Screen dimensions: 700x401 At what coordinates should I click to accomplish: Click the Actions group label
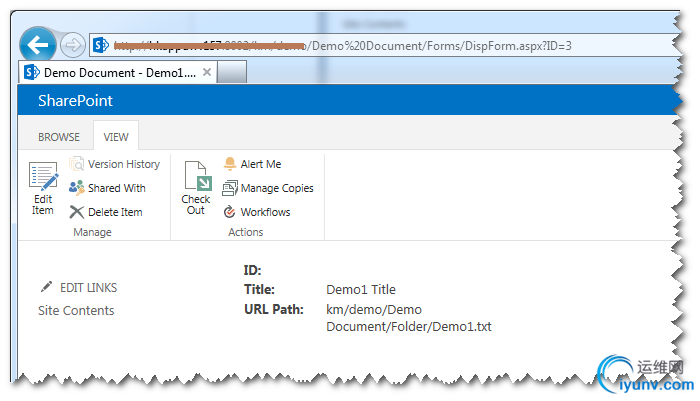tap(246, 232)
